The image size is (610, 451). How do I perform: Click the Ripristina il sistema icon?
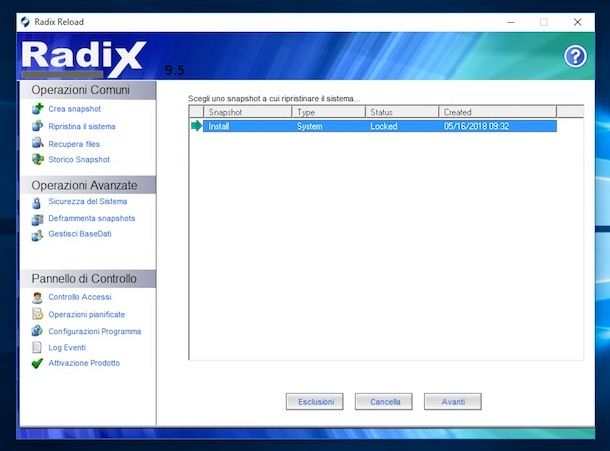(38, 126)
